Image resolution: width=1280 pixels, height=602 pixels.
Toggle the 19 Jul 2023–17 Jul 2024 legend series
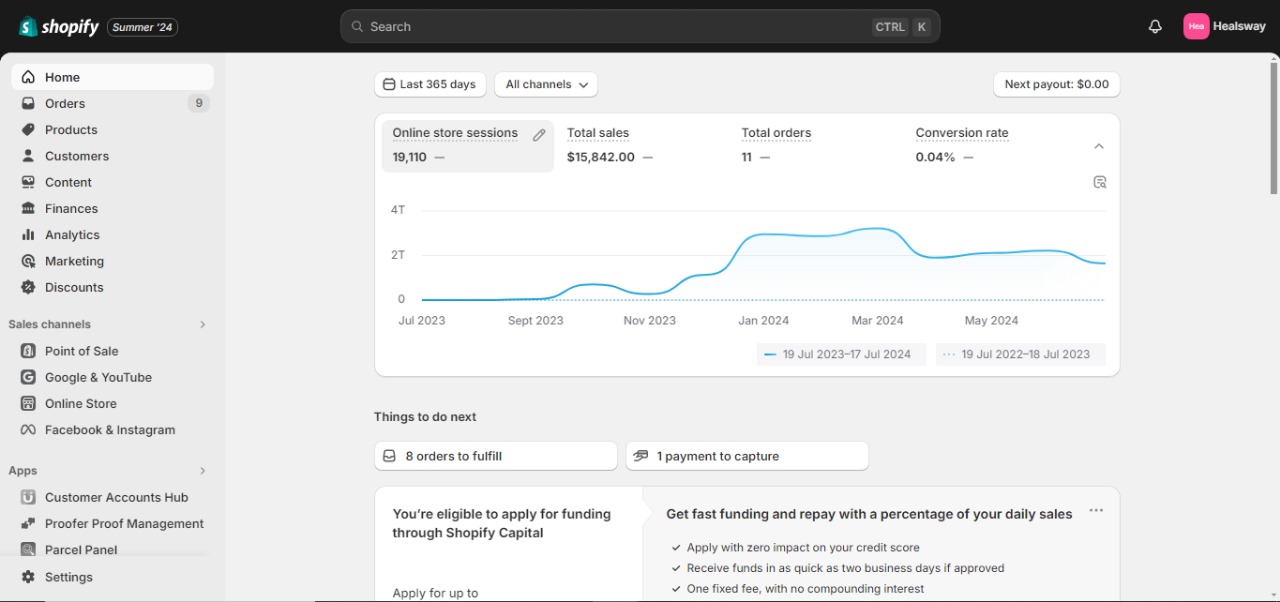(x=837, y=354)
